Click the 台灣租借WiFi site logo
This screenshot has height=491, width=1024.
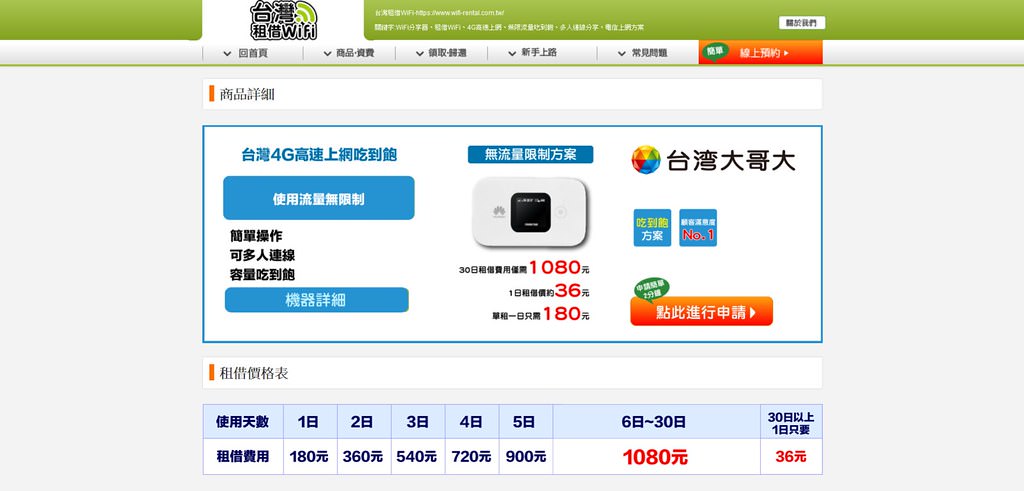click(x=283, y=20)
